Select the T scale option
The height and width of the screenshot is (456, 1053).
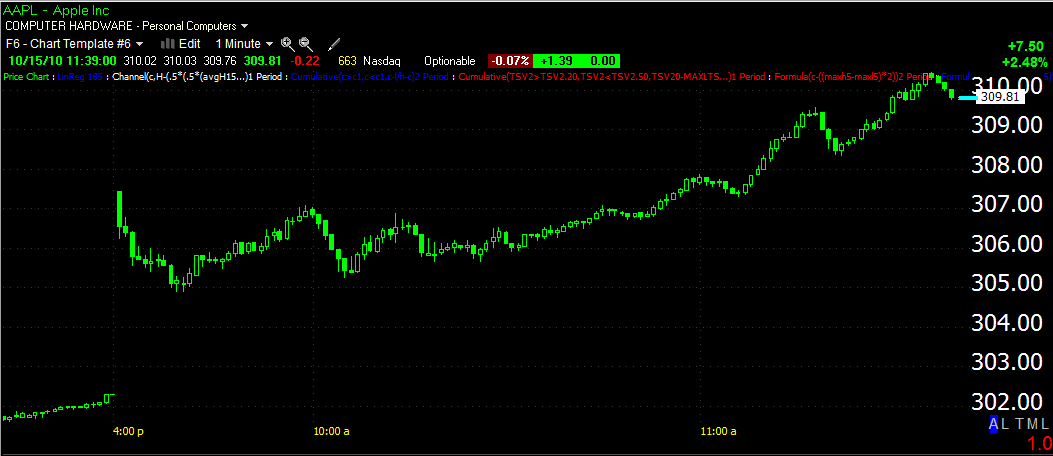pos(1019,424)
